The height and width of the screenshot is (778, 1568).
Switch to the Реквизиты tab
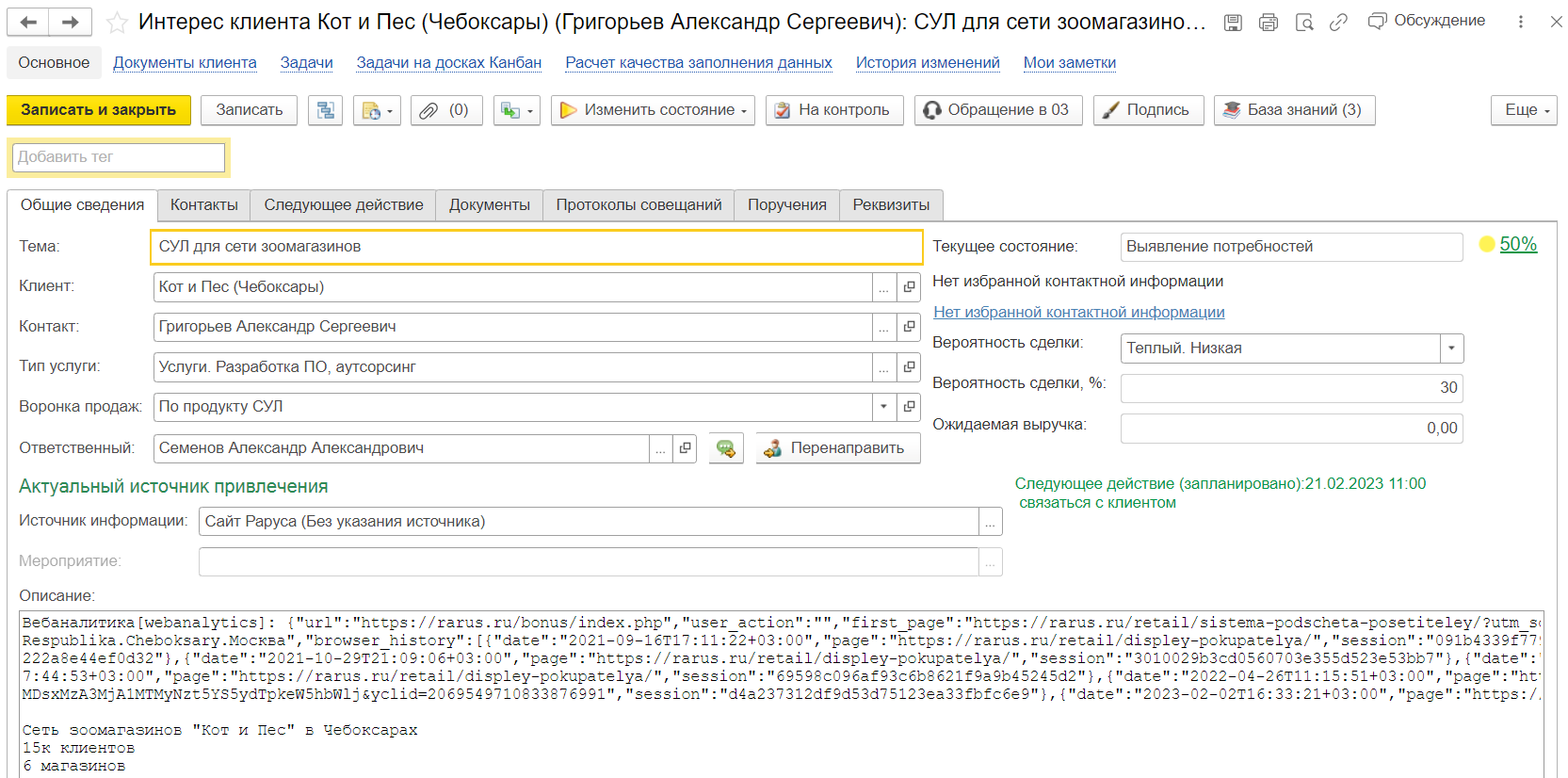click(891, 205)
